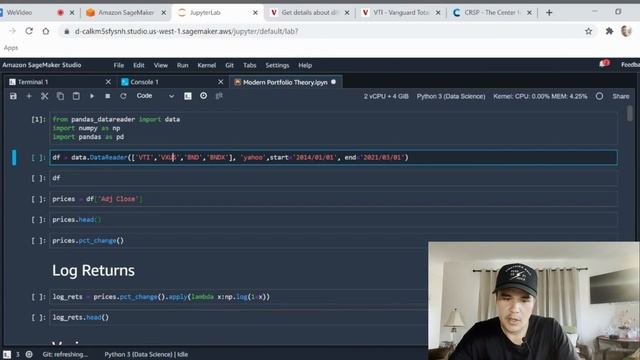Bookmark this page with star icon

click(588, 31)
